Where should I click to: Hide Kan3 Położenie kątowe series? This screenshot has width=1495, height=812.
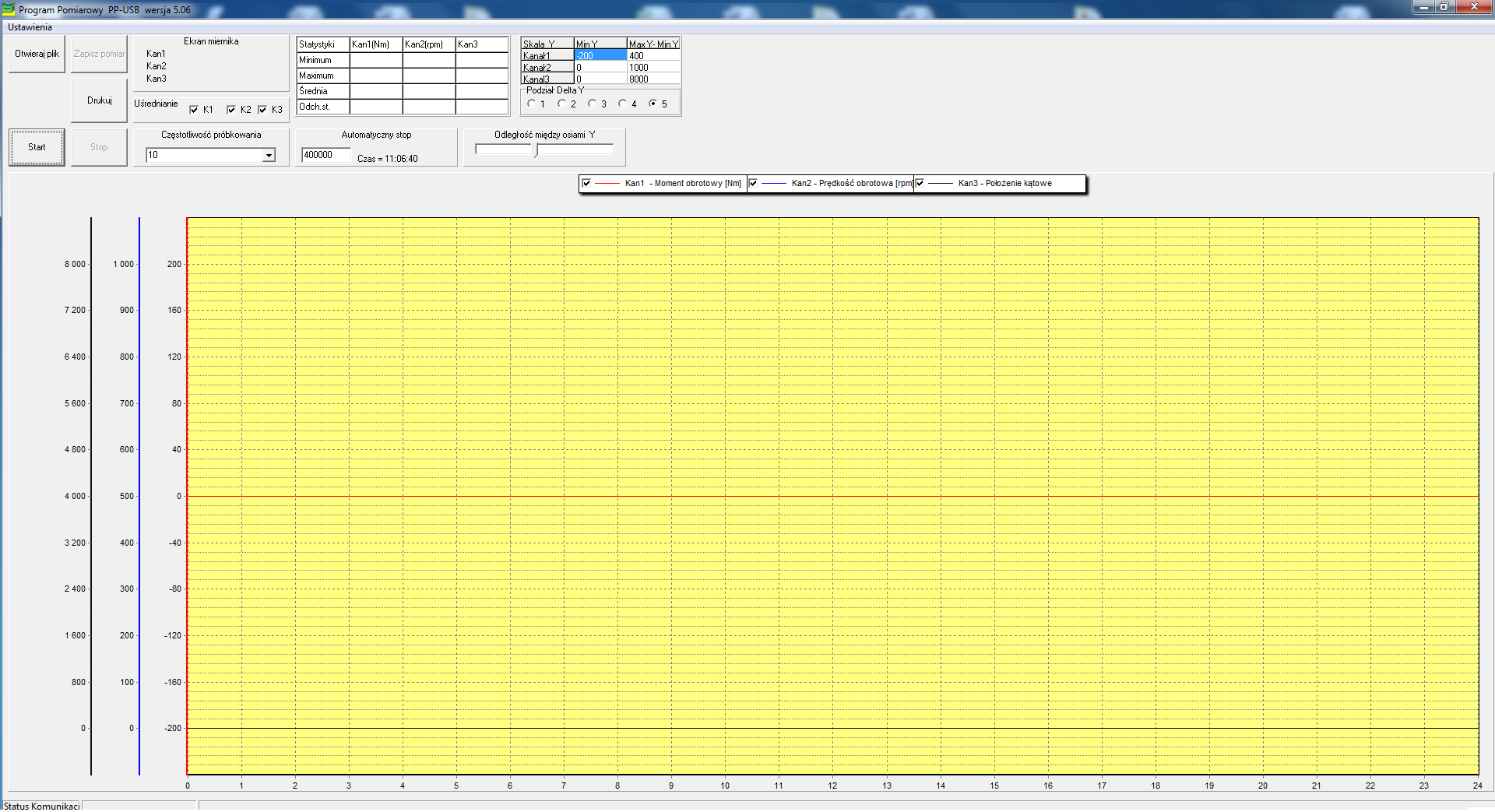(920, 184)
